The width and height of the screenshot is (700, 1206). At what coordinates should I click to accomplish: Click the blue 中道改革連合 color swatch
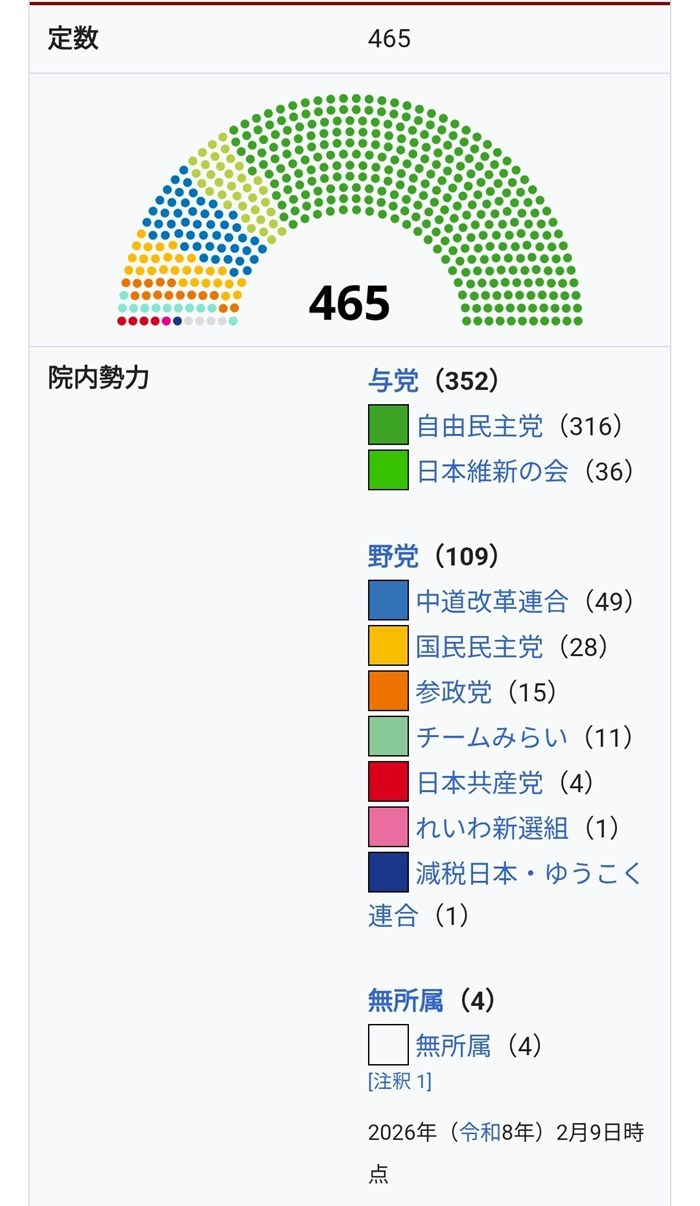388,601
